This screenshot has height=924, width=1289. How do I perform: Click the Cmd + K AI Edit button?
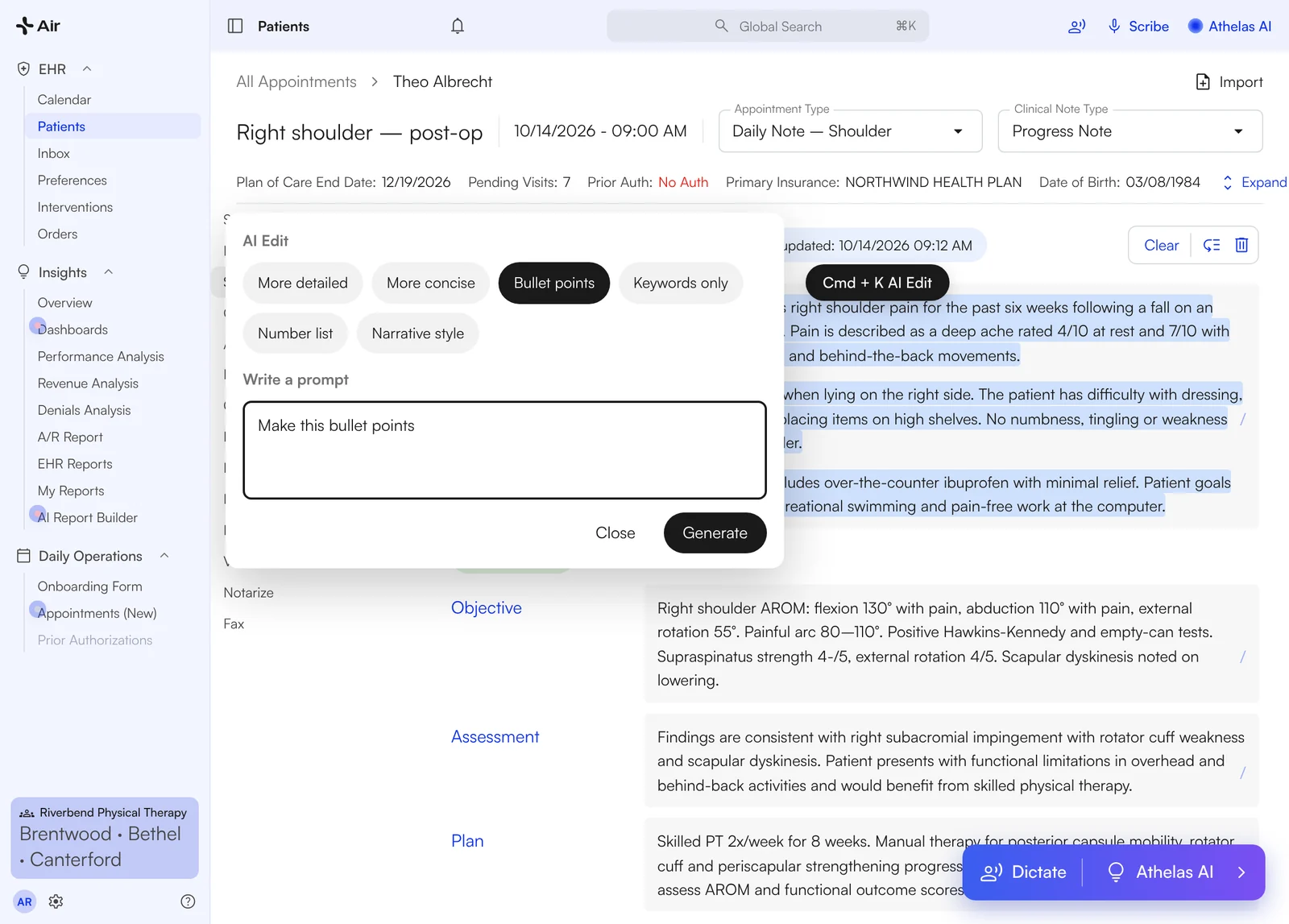(x=877, y=283)
